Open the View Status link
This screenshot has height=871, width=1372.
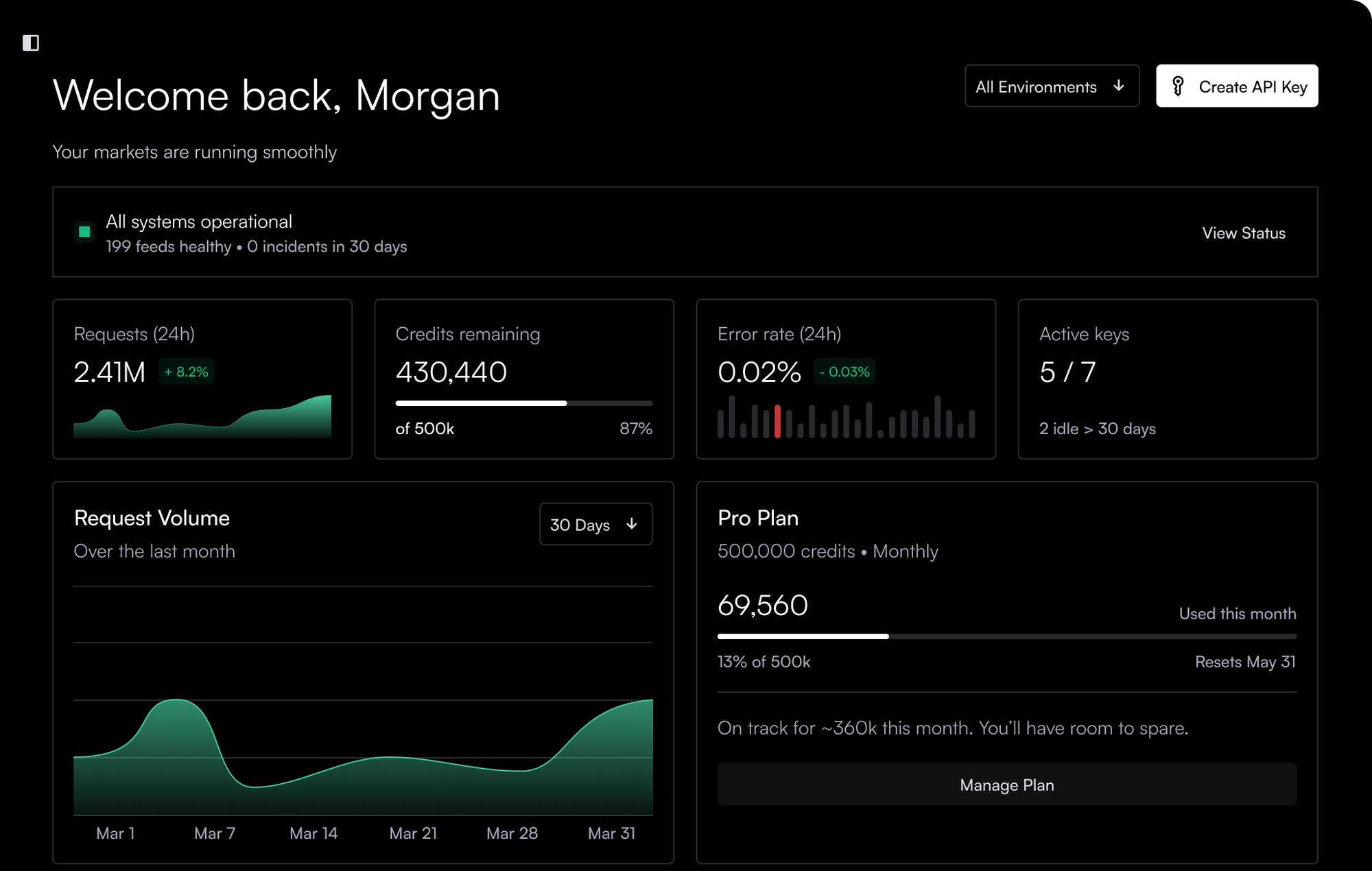pyautogui.click(x=1244, y=233)
